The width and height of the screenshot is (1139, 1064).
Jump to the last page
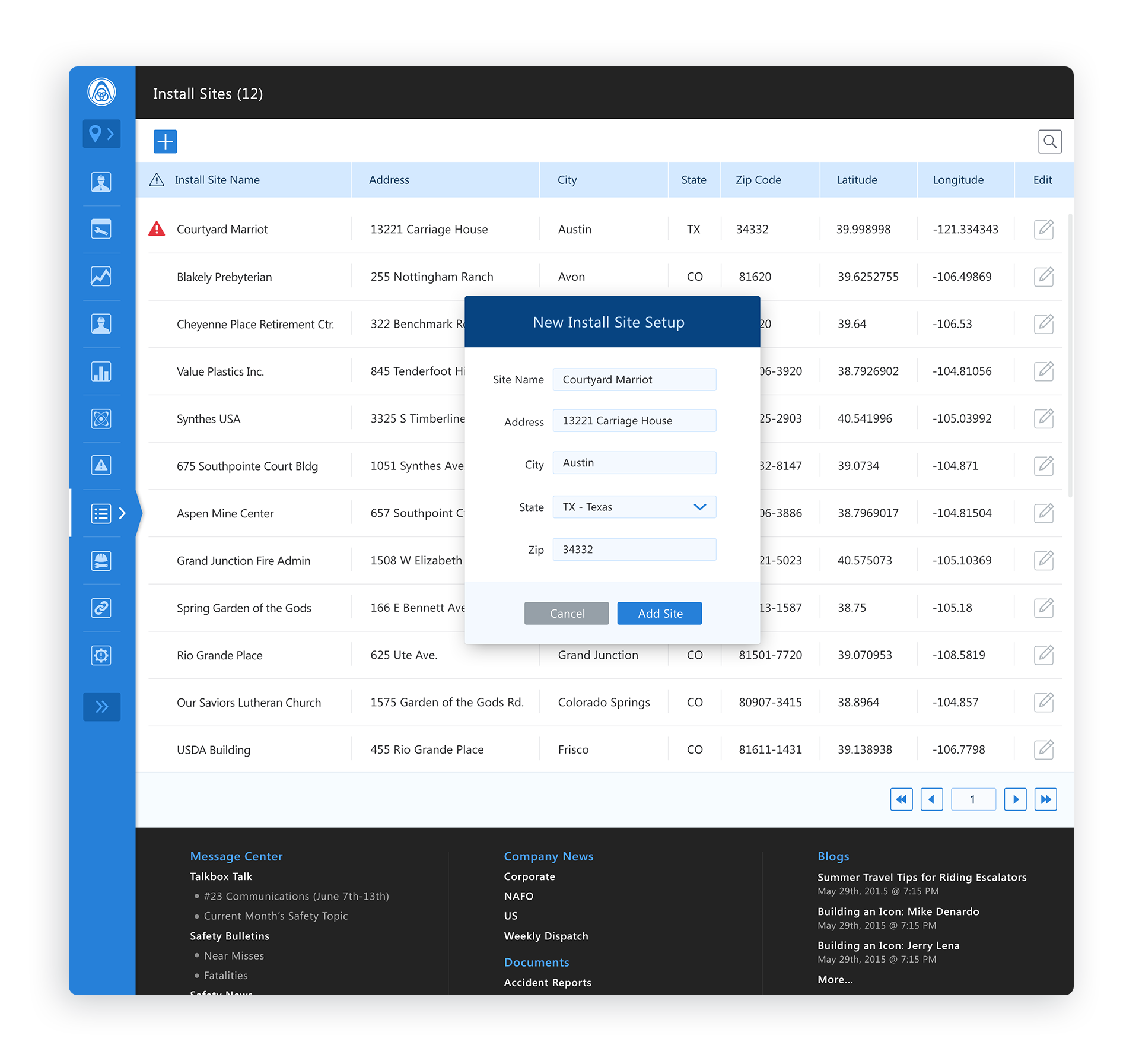click(1045, 799)
